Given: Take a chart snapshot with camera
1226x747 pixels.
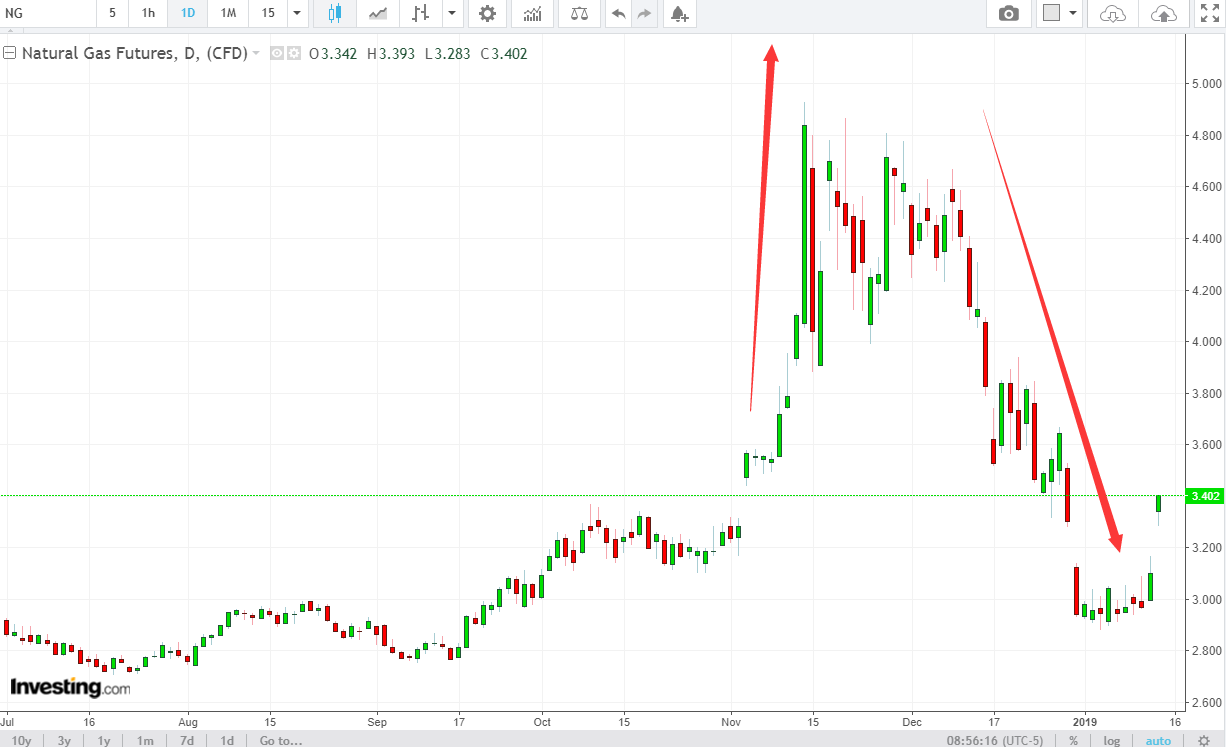Looking at the screenshot, I should 1009,14.
